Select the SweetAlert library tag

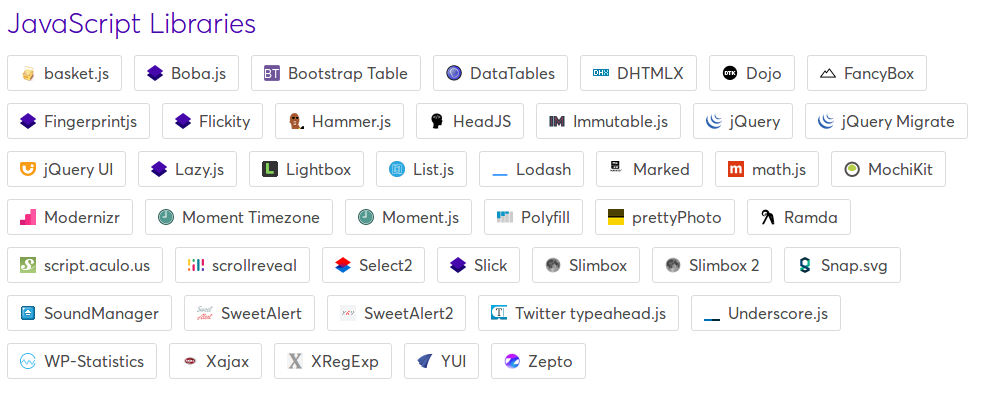(249, 313)
